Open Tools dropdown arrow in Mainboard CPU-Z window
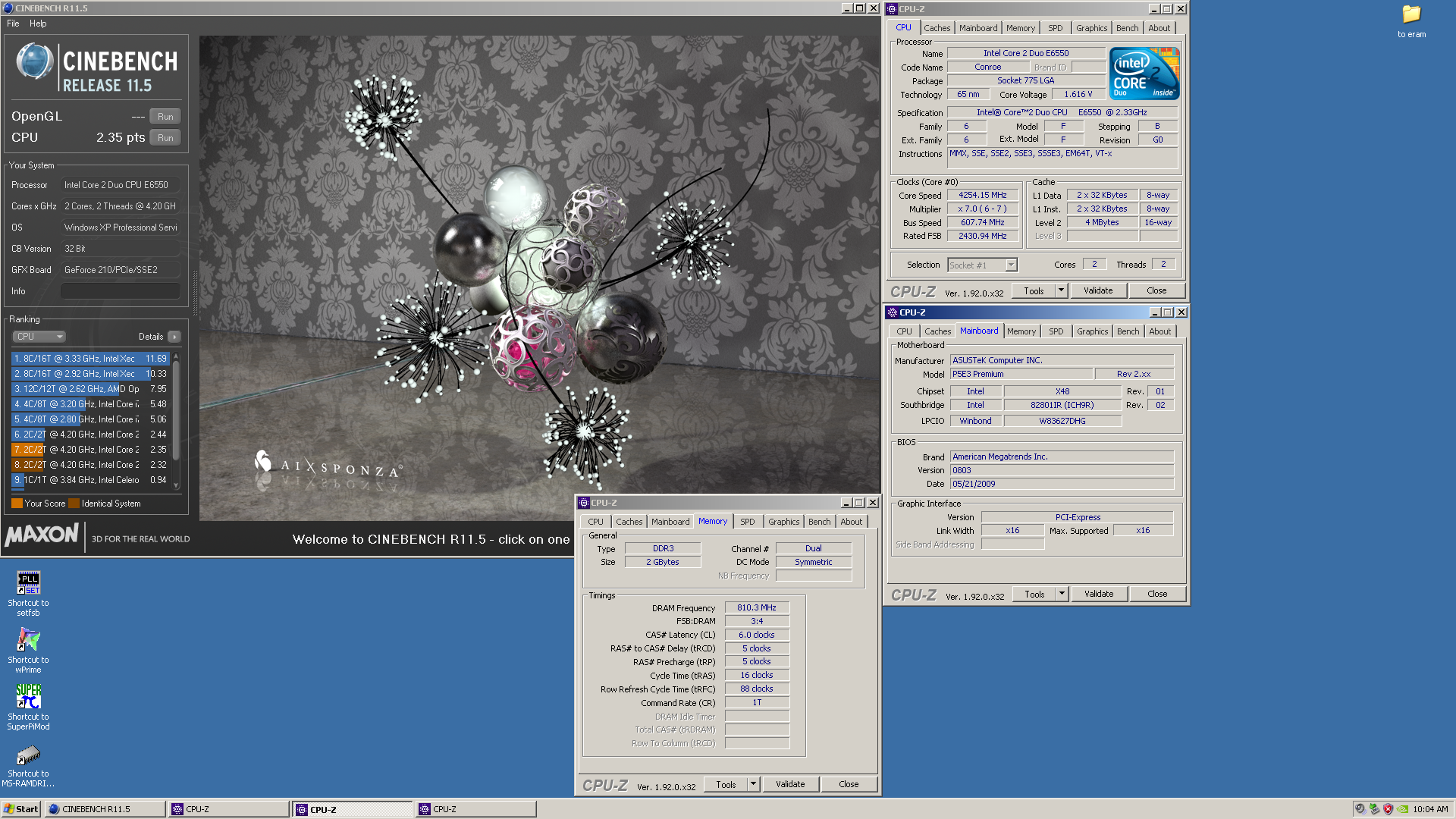The width and height of the screenshot is (1456, 819). point(1062,594)
